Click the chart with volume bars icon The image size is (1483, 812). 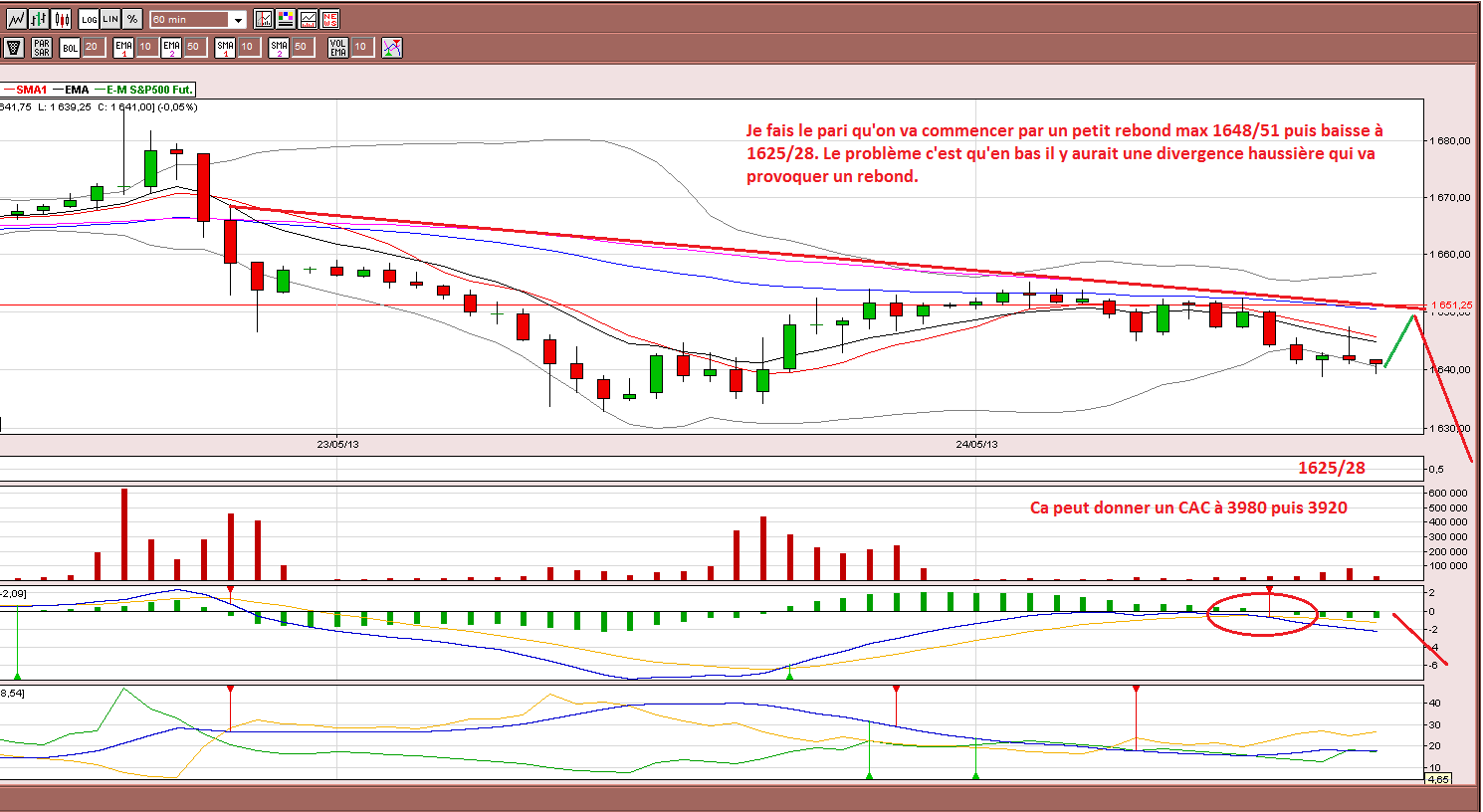click(x=309, y=19)
